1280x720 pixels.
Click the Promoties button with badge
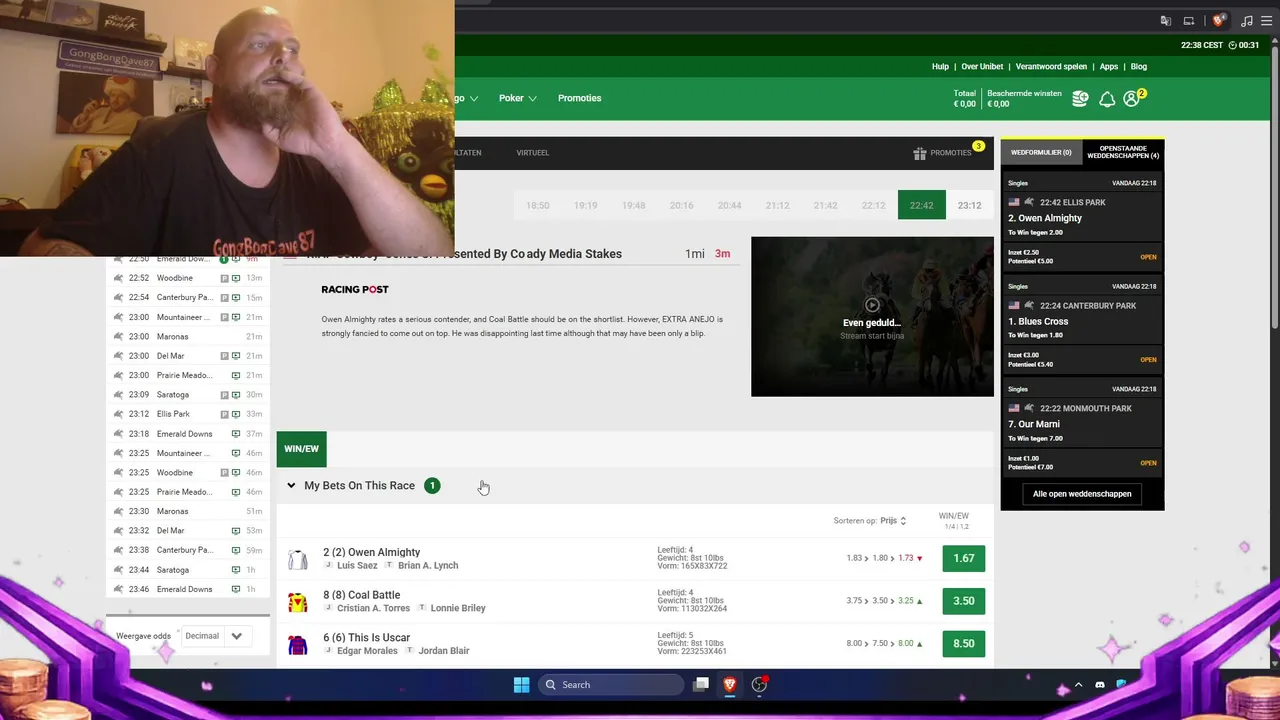(948, 153)
